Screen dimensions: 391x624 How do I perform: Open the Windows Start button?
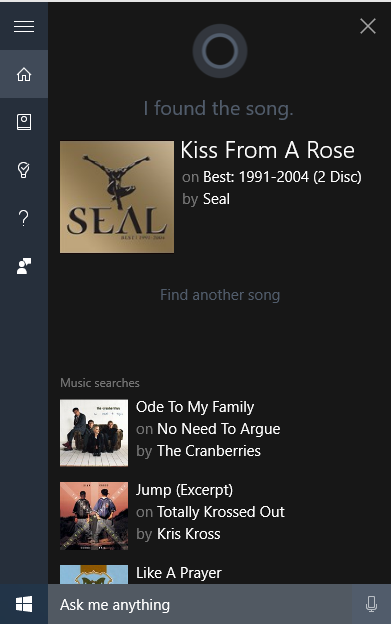click(24, 604)
